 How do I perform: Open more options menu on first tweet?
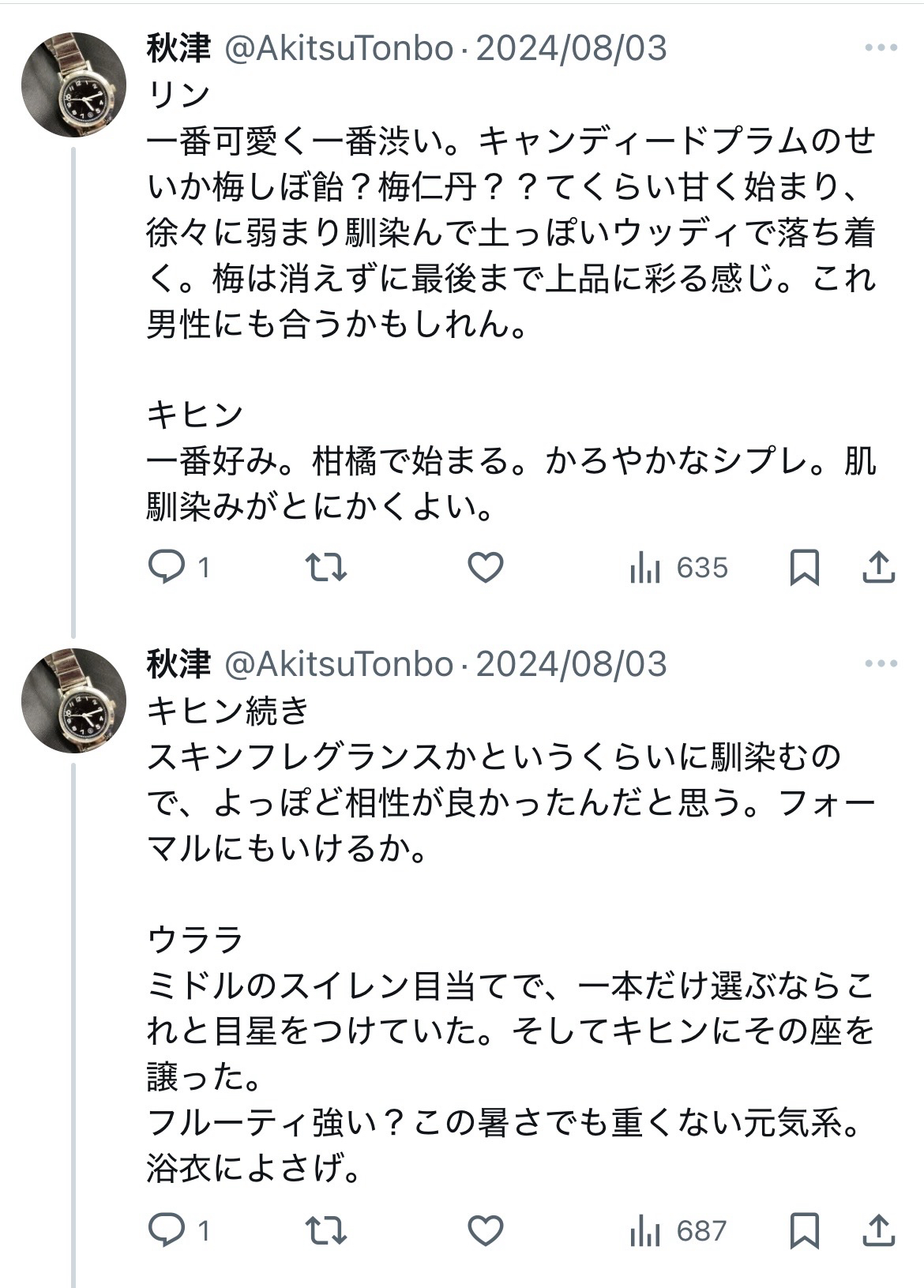[x=881, y=48]
